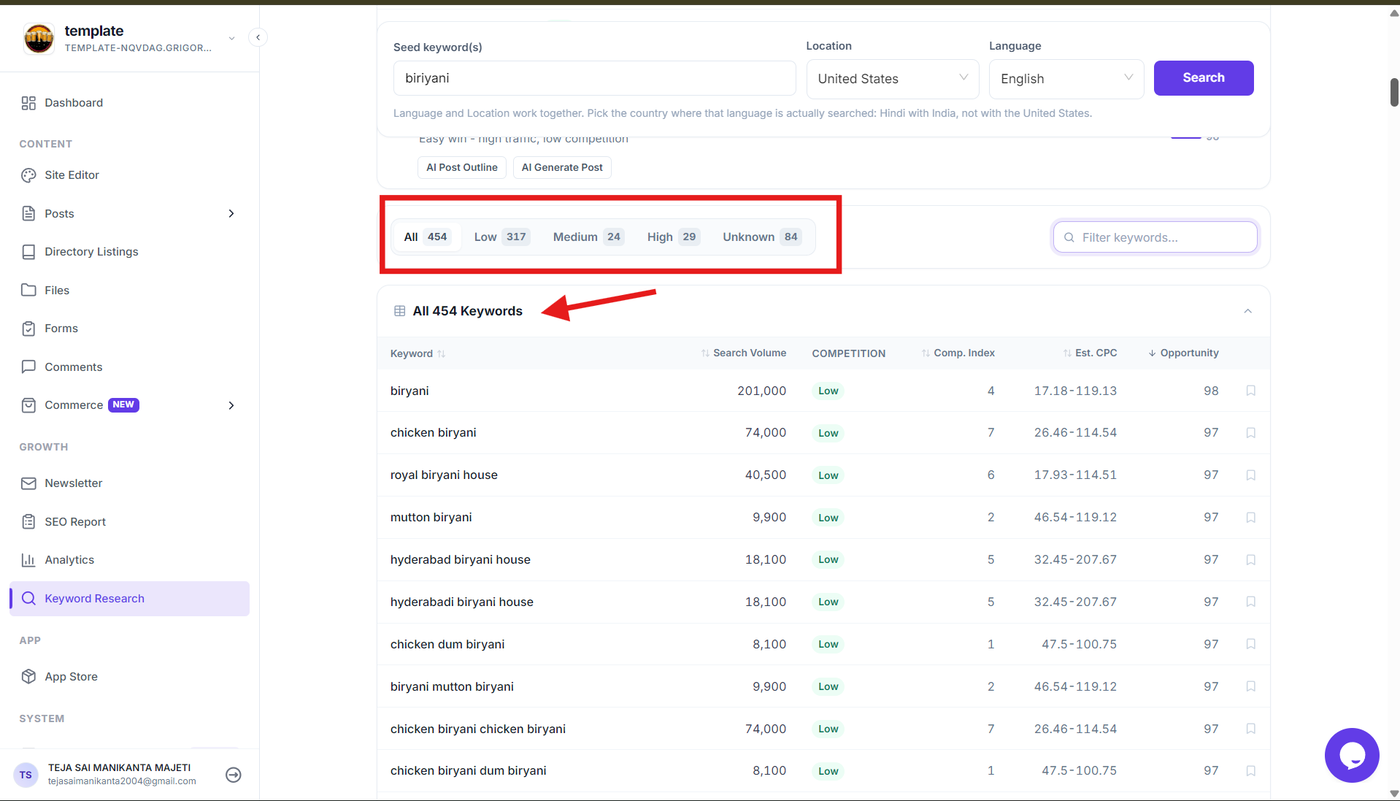The width and height of the screenshot is (1400, 801).
Task: Click the Comments speech bubble icon
Action: [28, 367]
